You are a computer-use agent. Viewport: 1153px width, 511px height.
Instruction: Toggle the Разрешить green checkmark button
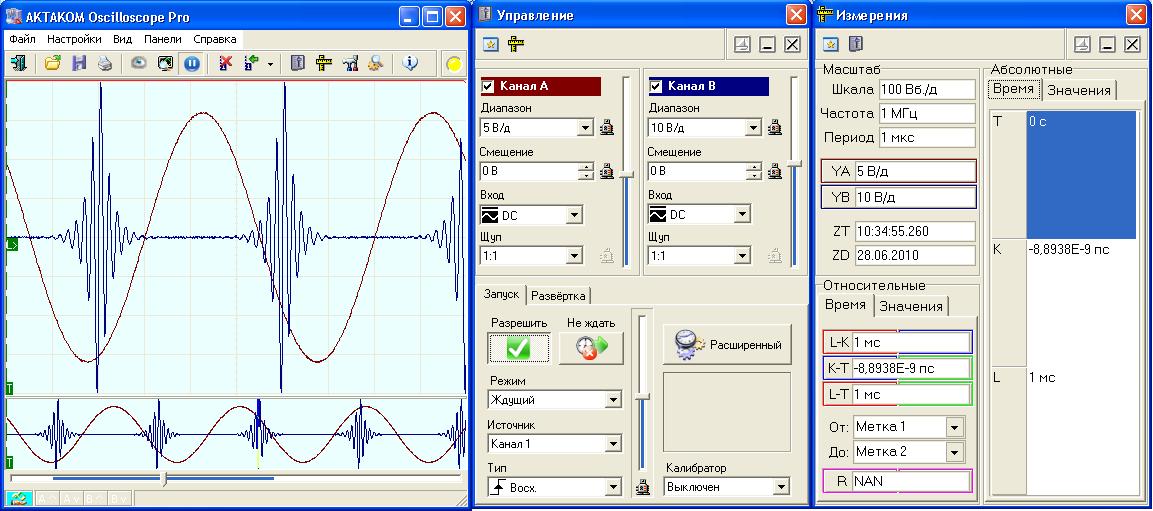518,347
